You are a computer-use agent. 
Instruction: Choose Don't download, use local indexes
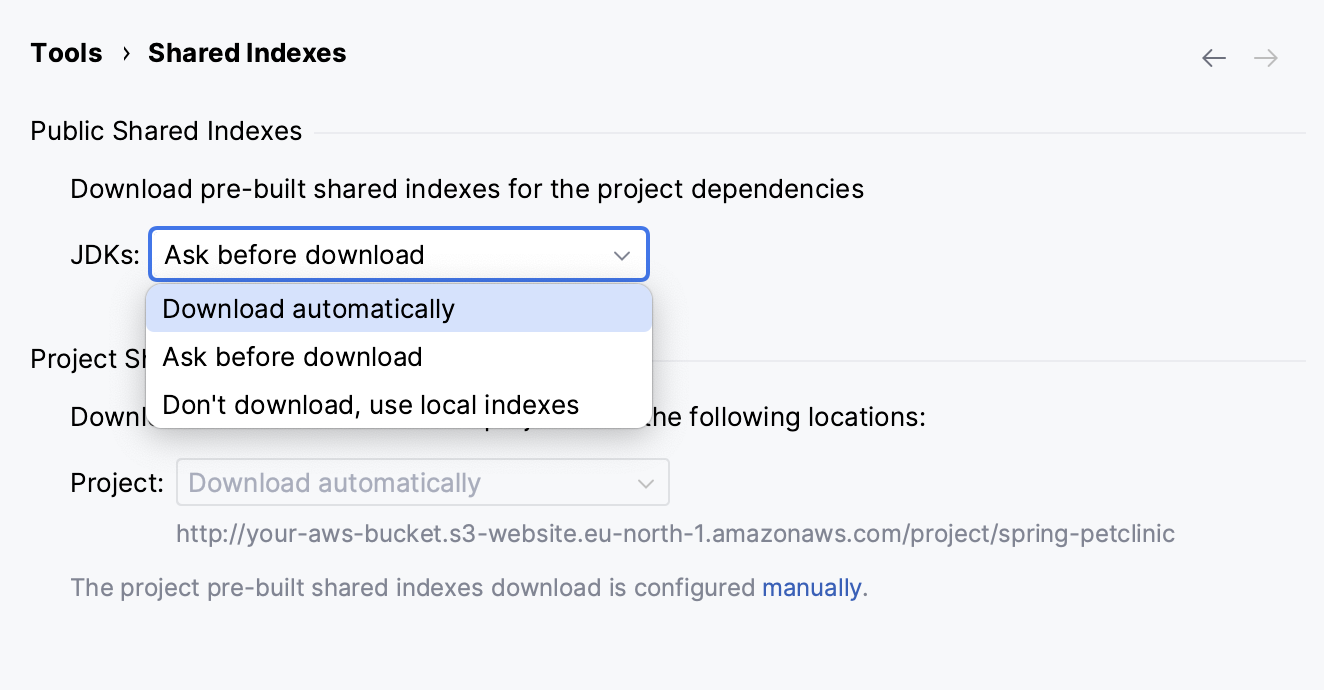click(371, 405)
